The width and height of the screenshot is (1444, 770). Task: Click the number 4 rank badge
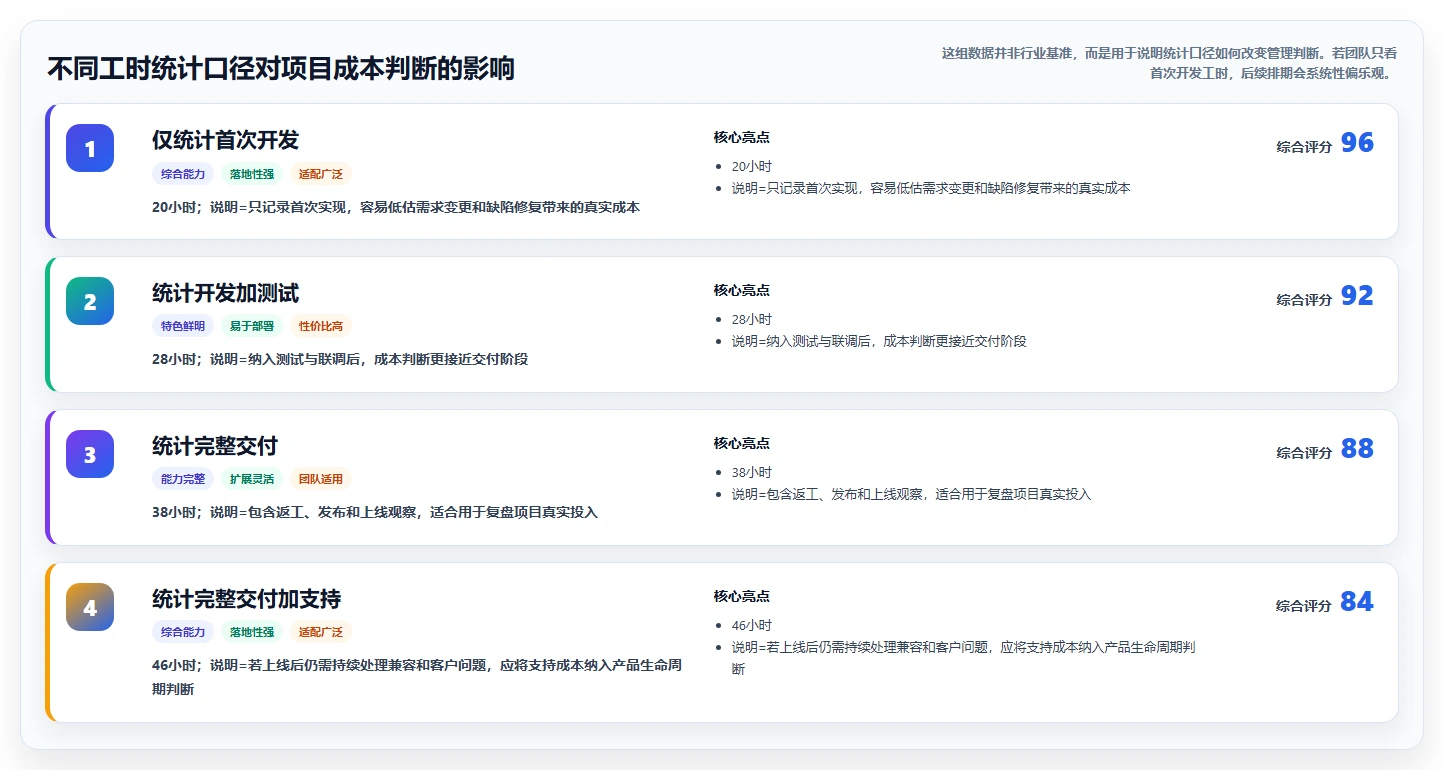90,607
